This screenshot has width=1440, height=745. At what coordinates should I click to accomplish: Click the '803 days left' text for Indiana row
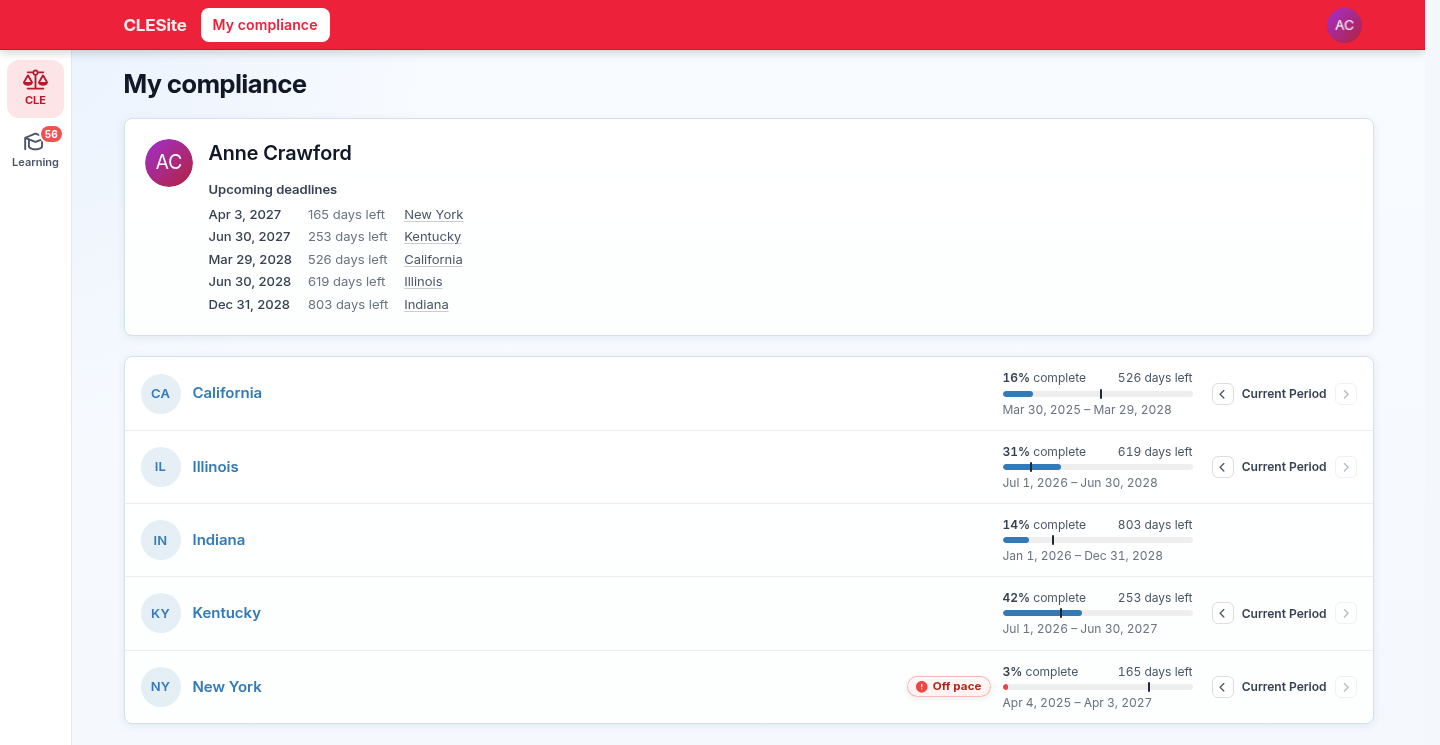click(x=1155, y=525)
